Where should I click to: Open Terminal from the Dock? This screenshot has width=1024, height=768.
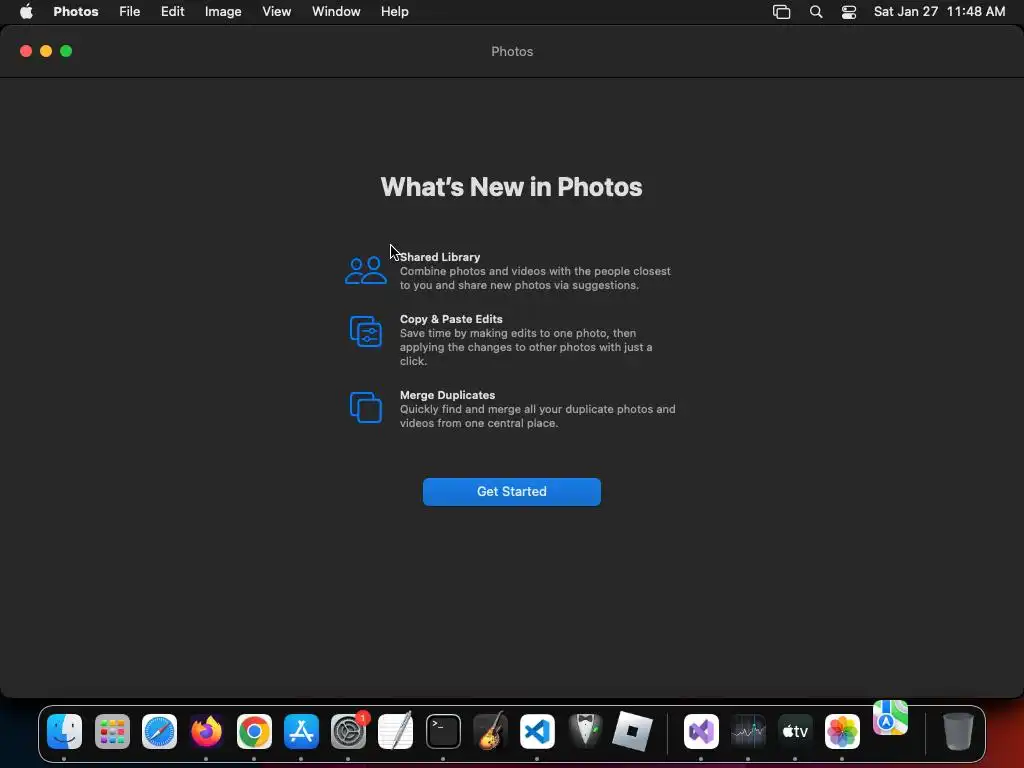[443, 731]
